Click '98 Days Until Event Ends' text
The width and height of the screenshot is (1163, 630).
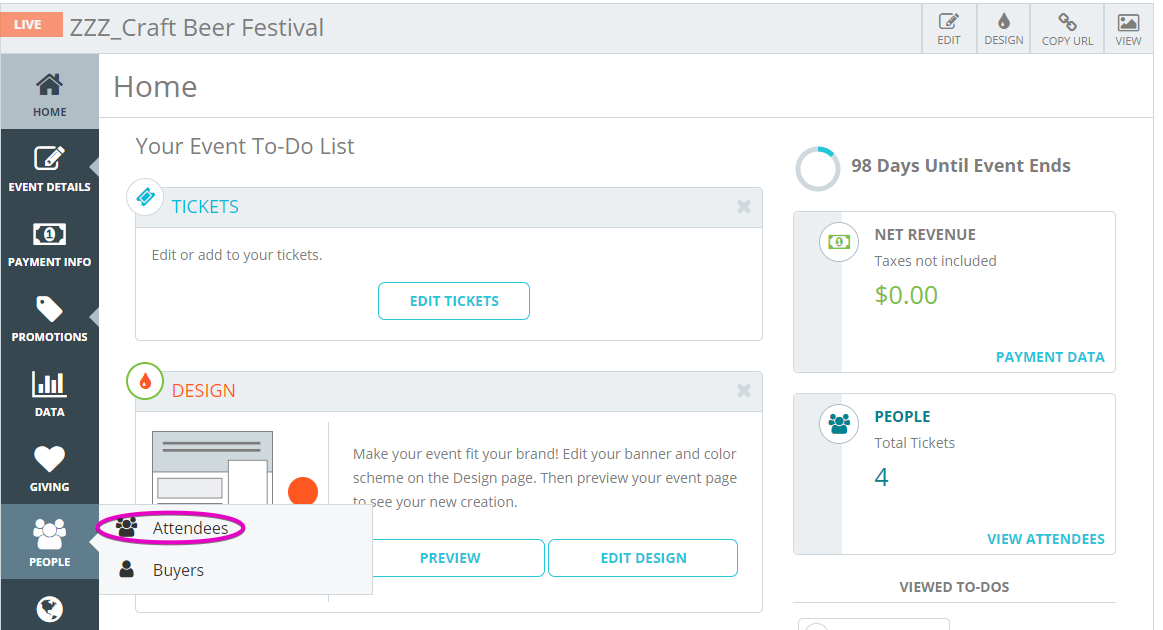pyautogui.click(x=961, y=165)
